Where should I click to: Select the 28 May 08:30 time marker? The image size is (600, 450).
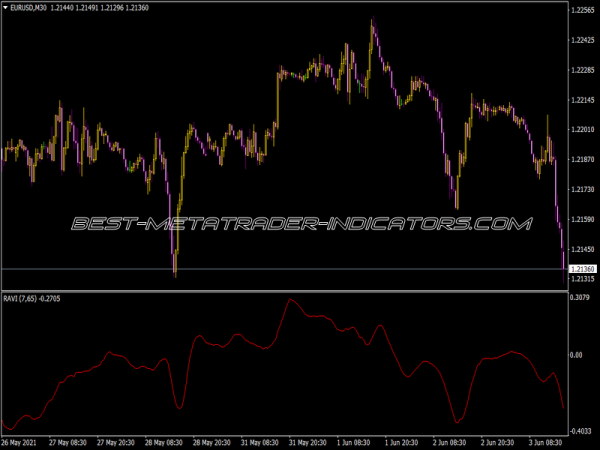pyautogui.click(x=163, y=443)
